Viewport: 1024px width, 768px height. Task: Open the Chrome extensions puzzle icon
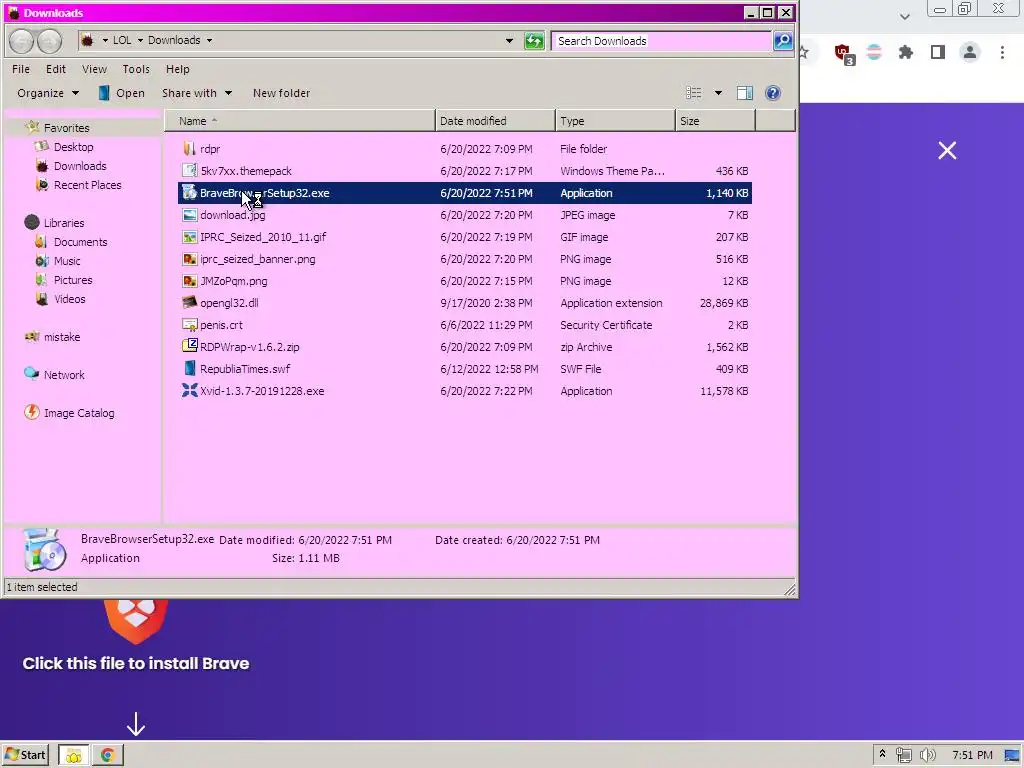click(906, 52)
